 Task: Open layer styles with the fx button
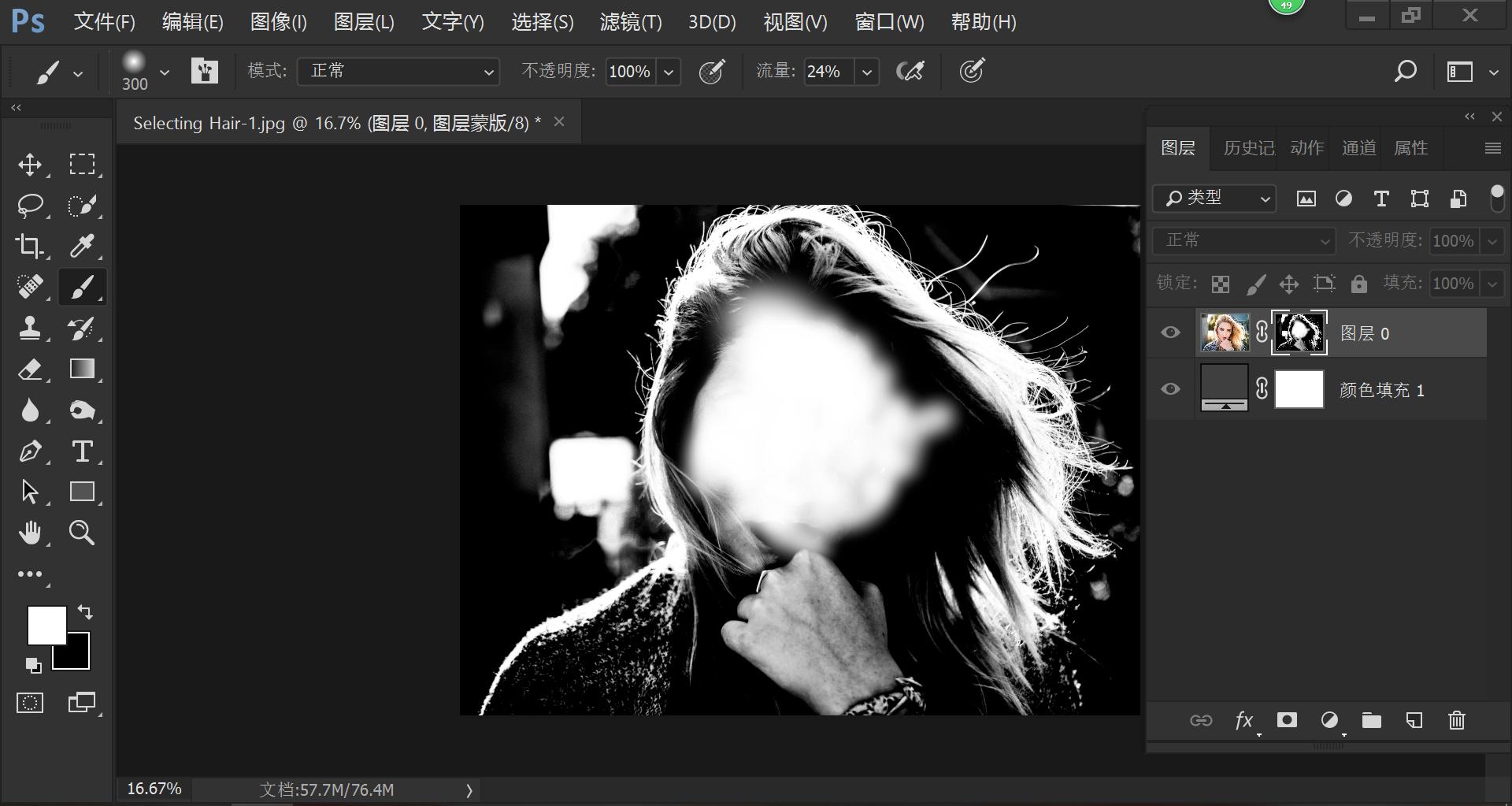[1243, 720]
